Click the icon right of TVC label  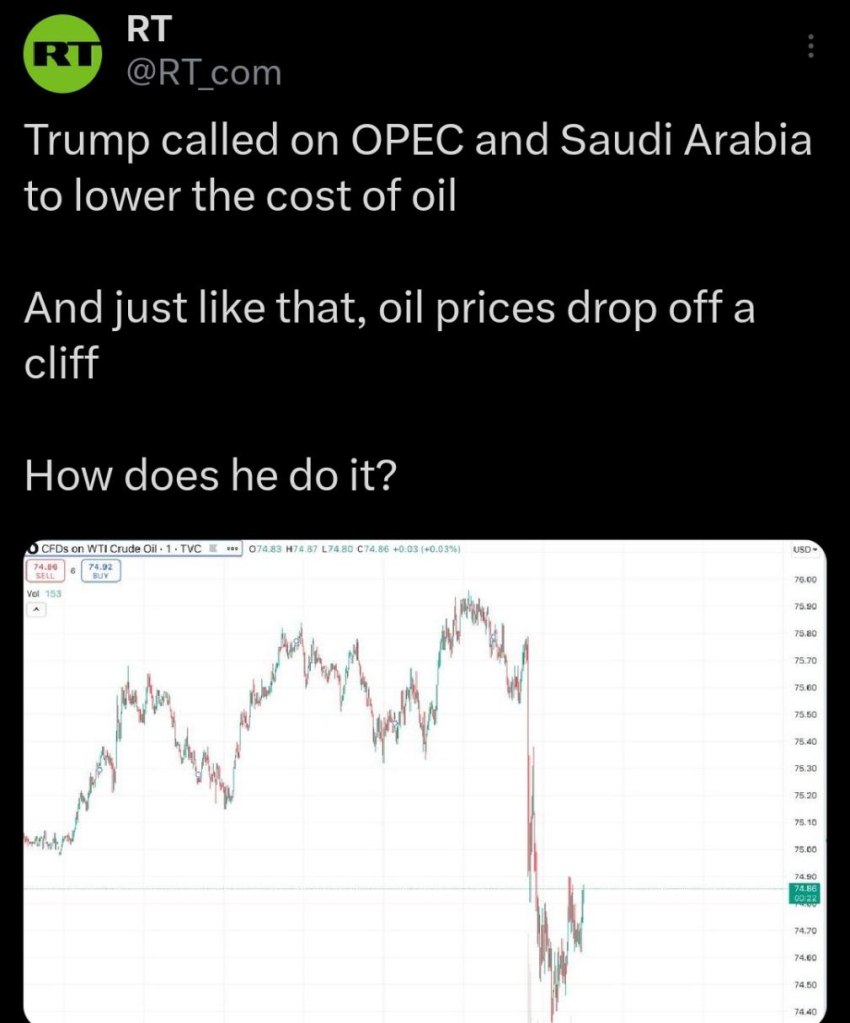(x=213, y=549)
